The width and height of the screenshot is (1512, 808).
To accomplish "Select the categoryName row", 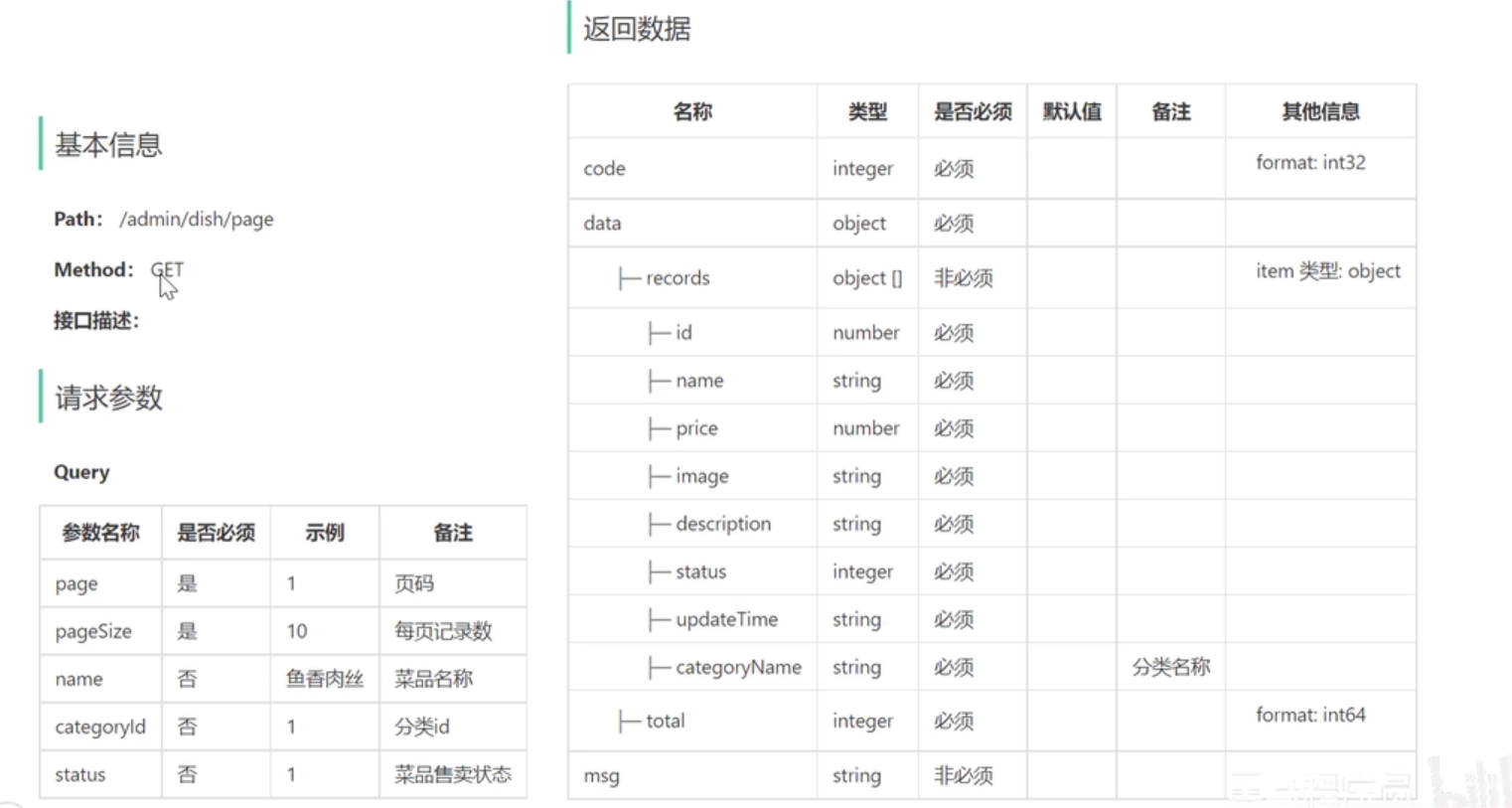I will (x=738, y=667).
